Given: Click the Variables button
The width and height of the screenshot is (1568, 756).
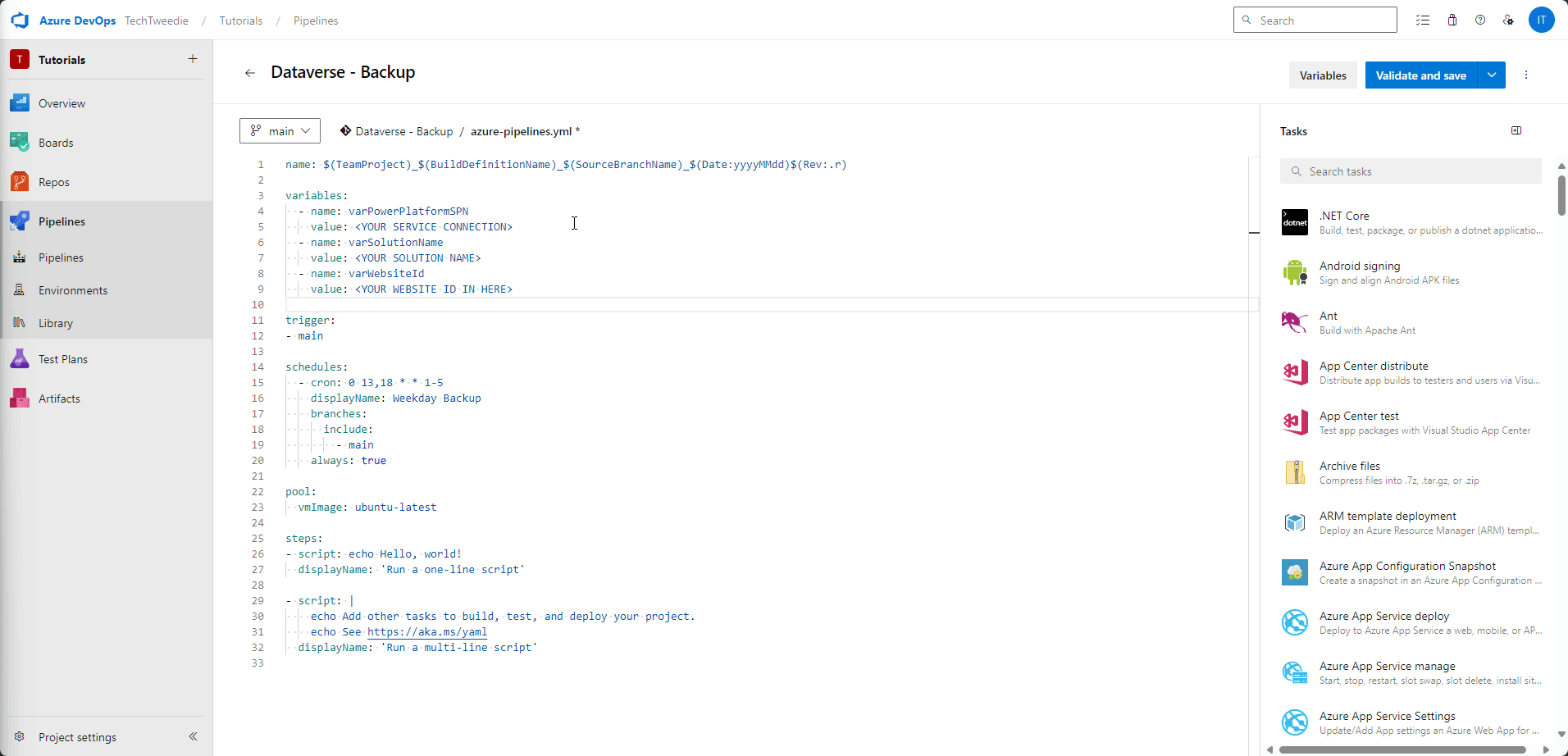Looking at the screenshot, I should (1322, 75).
